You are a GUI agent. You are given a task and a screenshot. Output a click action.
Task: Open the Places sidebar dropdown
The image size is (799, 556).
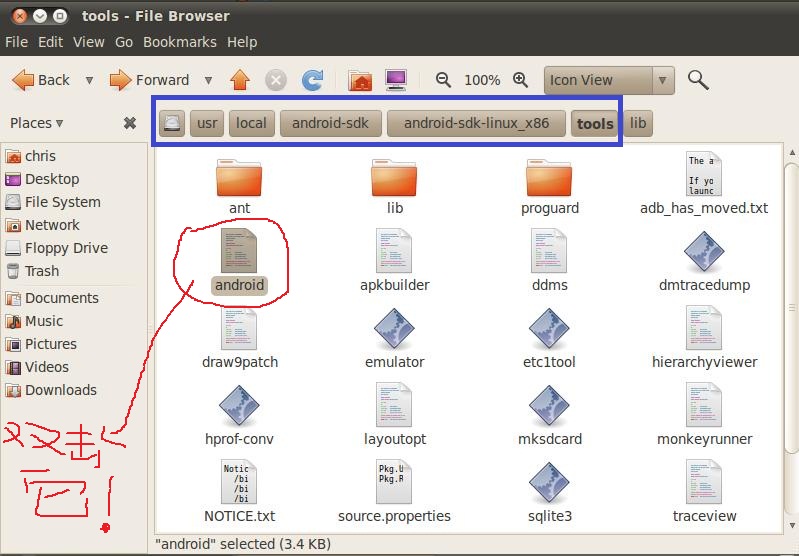click(x=36, y=123)
